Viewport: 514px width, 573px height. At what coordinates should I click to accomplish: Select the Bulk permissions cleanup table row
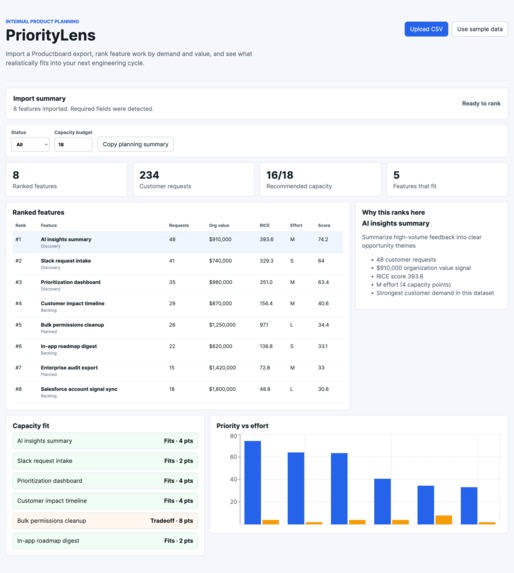(x=178, y=328)
